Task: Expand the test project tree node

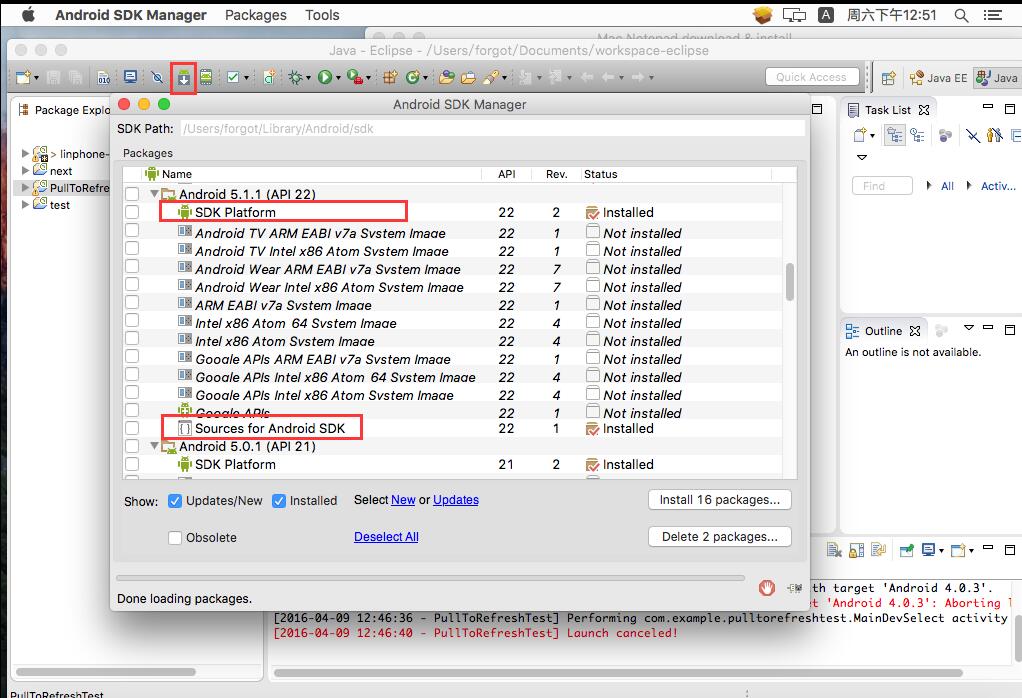Action: pyautogui.click(x=25, y=204)
